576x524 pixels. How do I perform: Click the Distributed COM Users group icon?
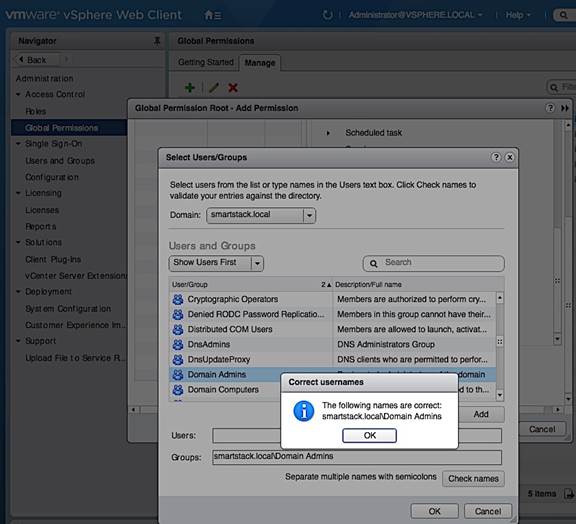[x=178, y=329]
